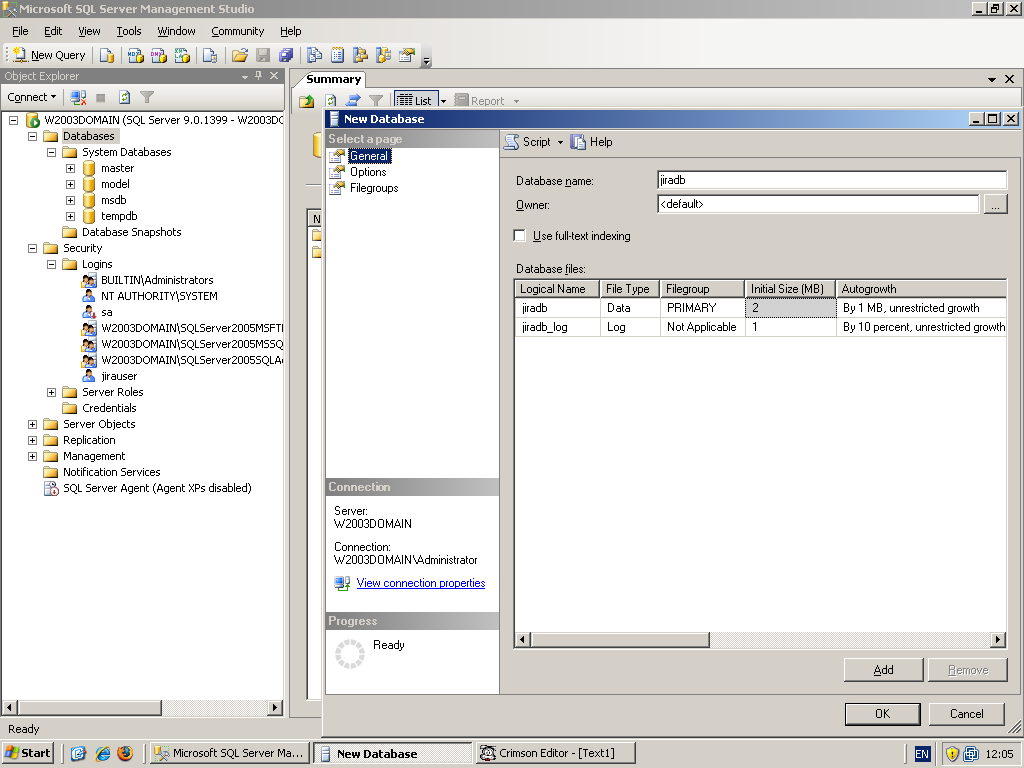Expand the Server Roles node
Screen dimensions: 1024x768
(x=52, y=392)
